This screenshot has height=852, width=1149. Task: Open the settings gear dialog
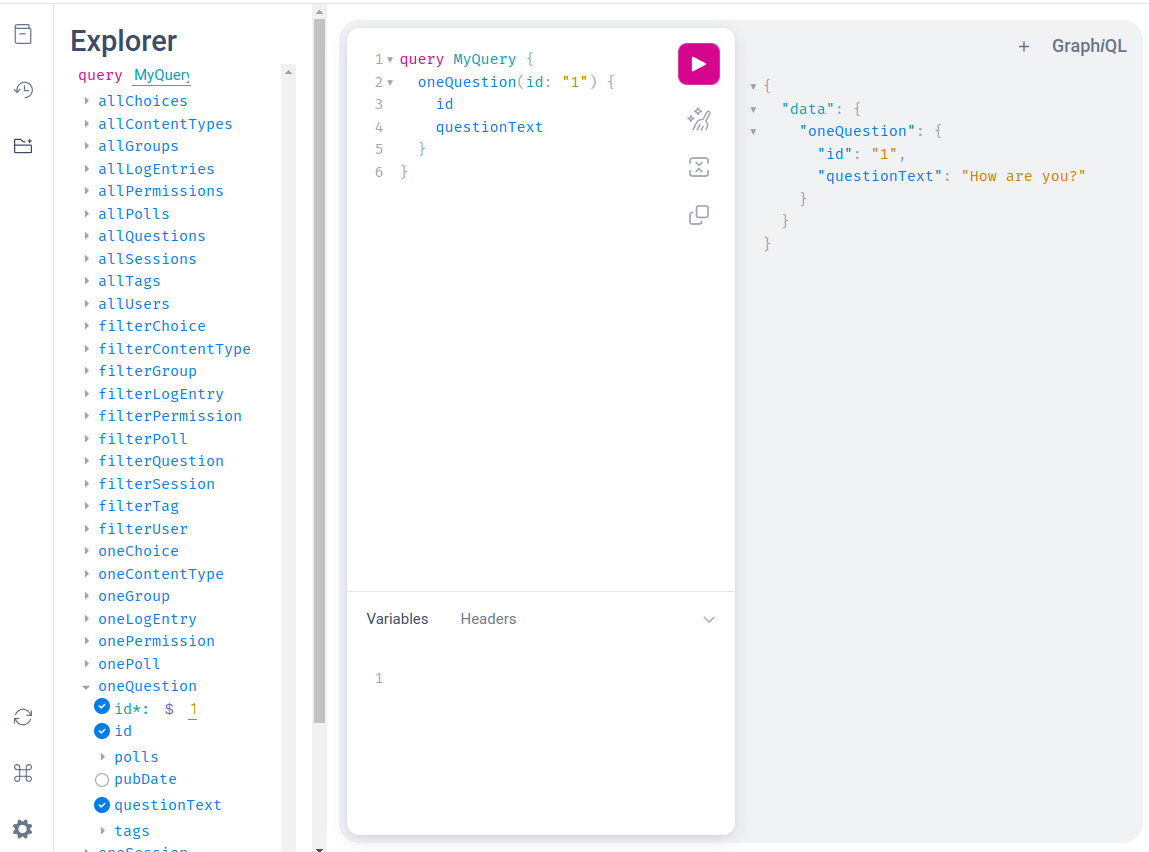click(x=23, y=829)
